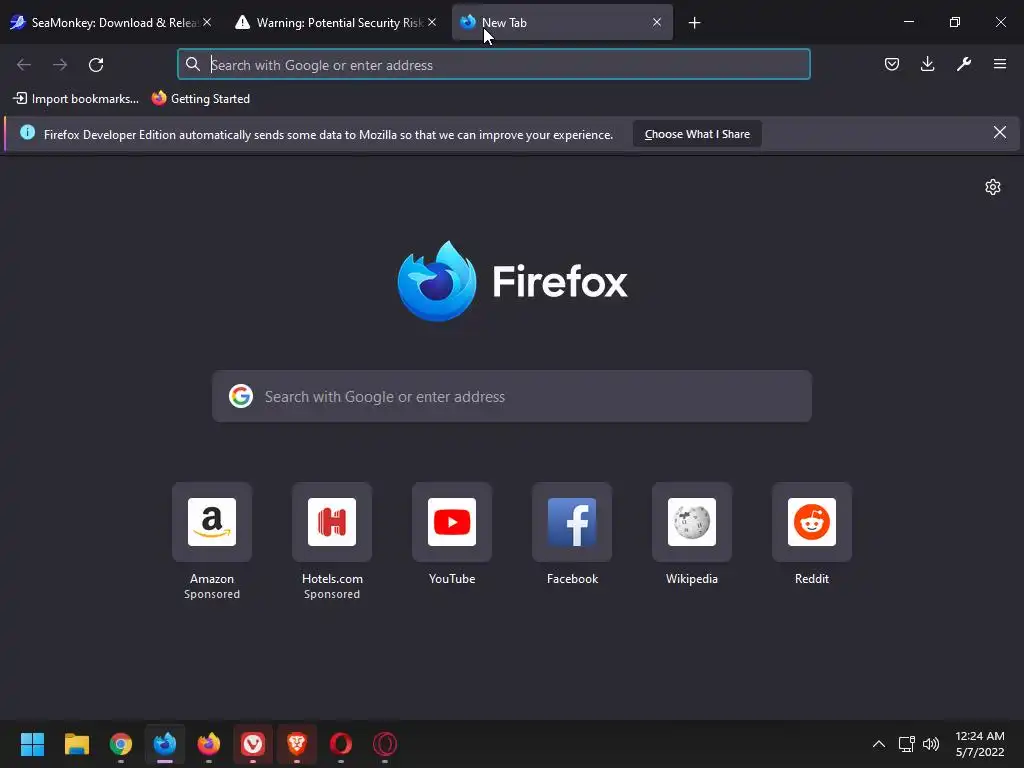Click Google logo in center search box

(x=241, y=396)
